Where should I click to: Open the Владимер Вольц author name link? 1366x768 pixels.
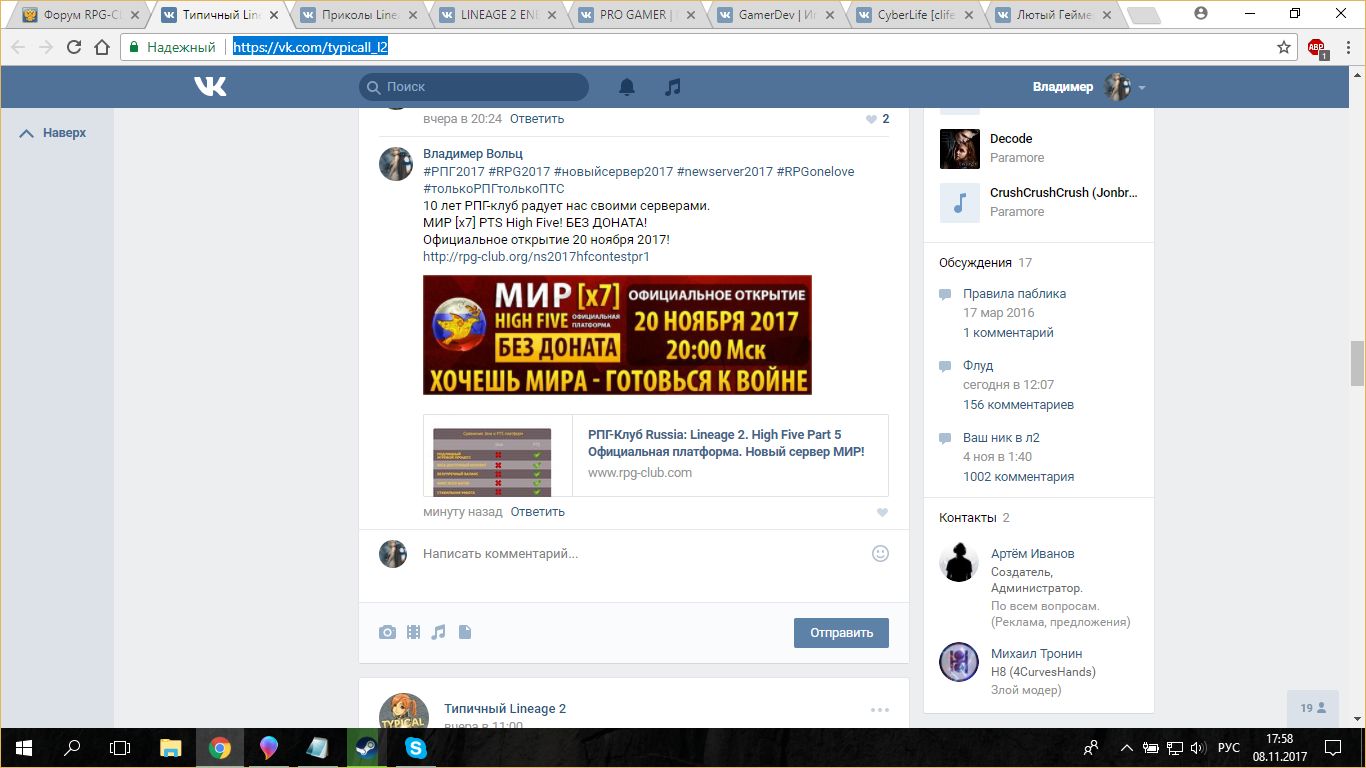473,154
